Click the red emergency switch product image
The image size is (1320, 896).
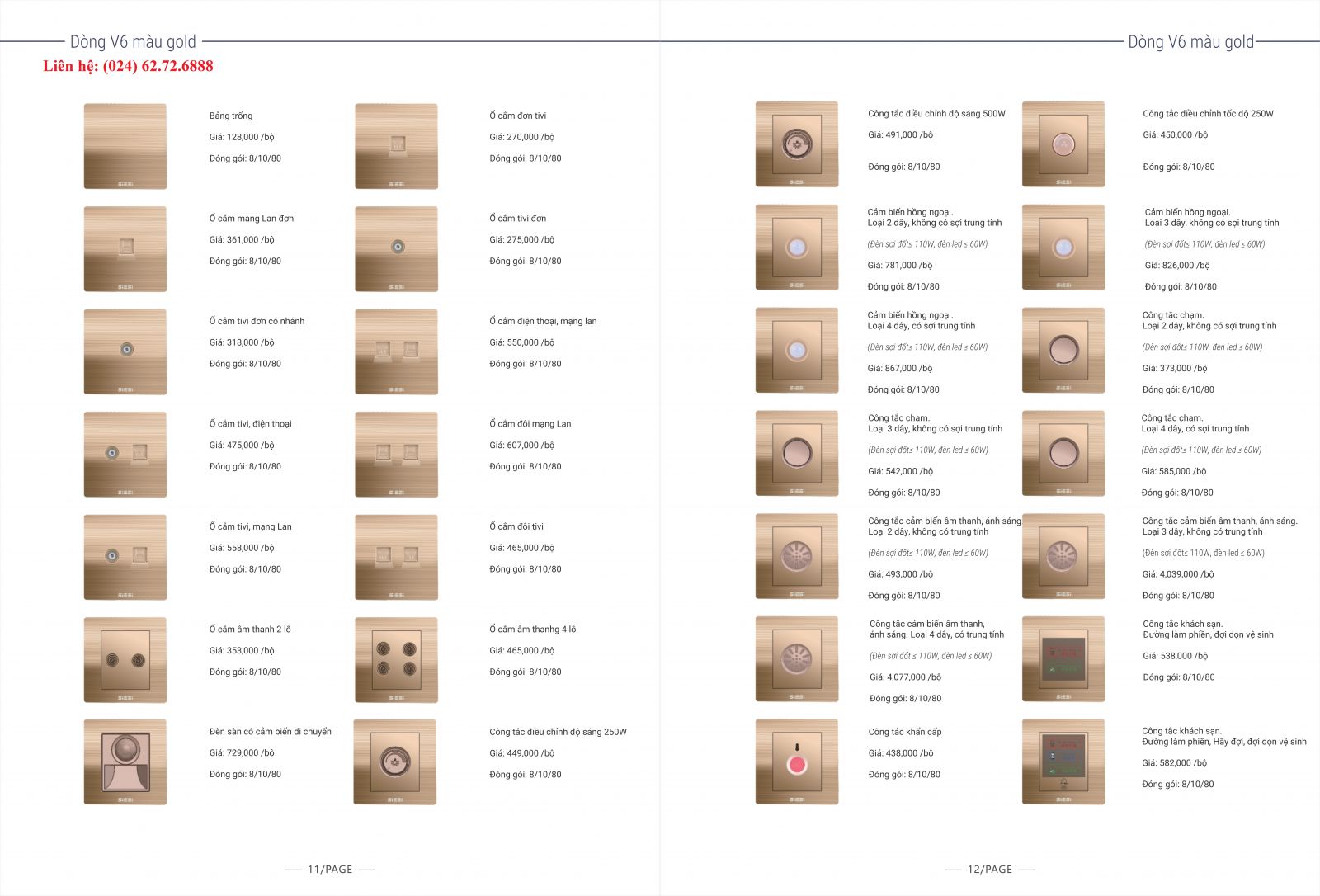click(796, 762)
